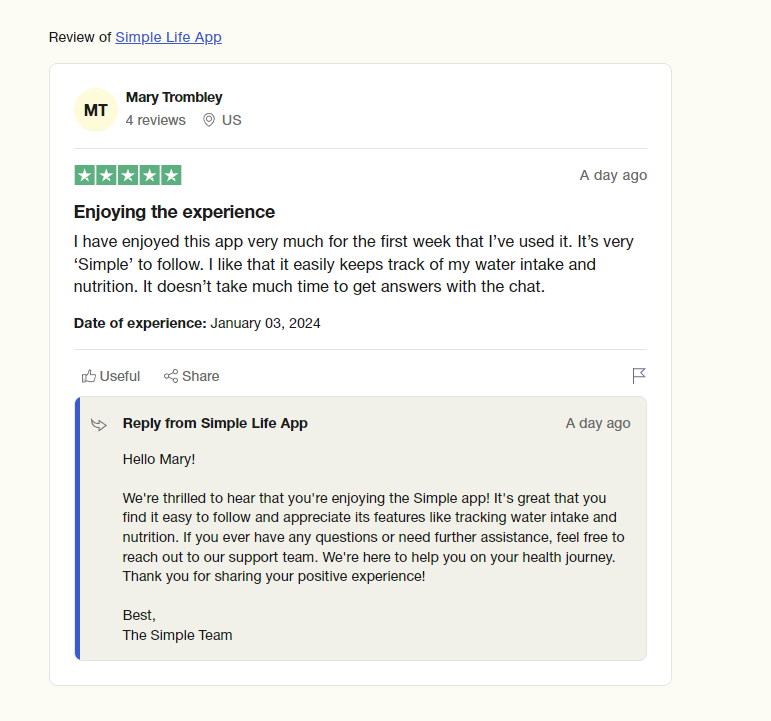Click the share network icon
The width and height of the screenshot is (771, 721).
click(x=171, y=376)
